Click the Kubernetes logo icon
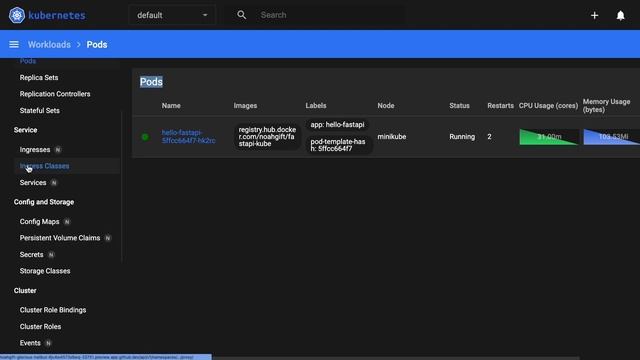The height and width of the screenshot is (360, 640). coord(17,15)
